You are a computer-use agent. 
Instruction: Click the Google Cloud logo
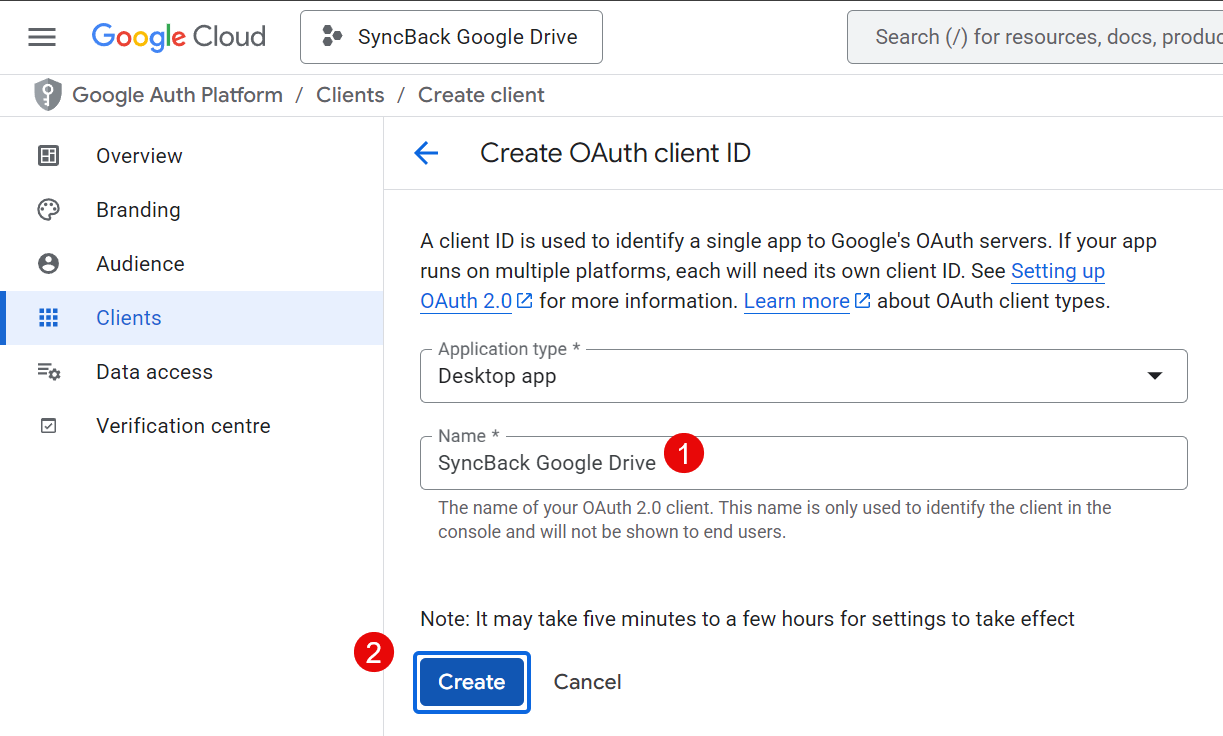tap(179, 37)
